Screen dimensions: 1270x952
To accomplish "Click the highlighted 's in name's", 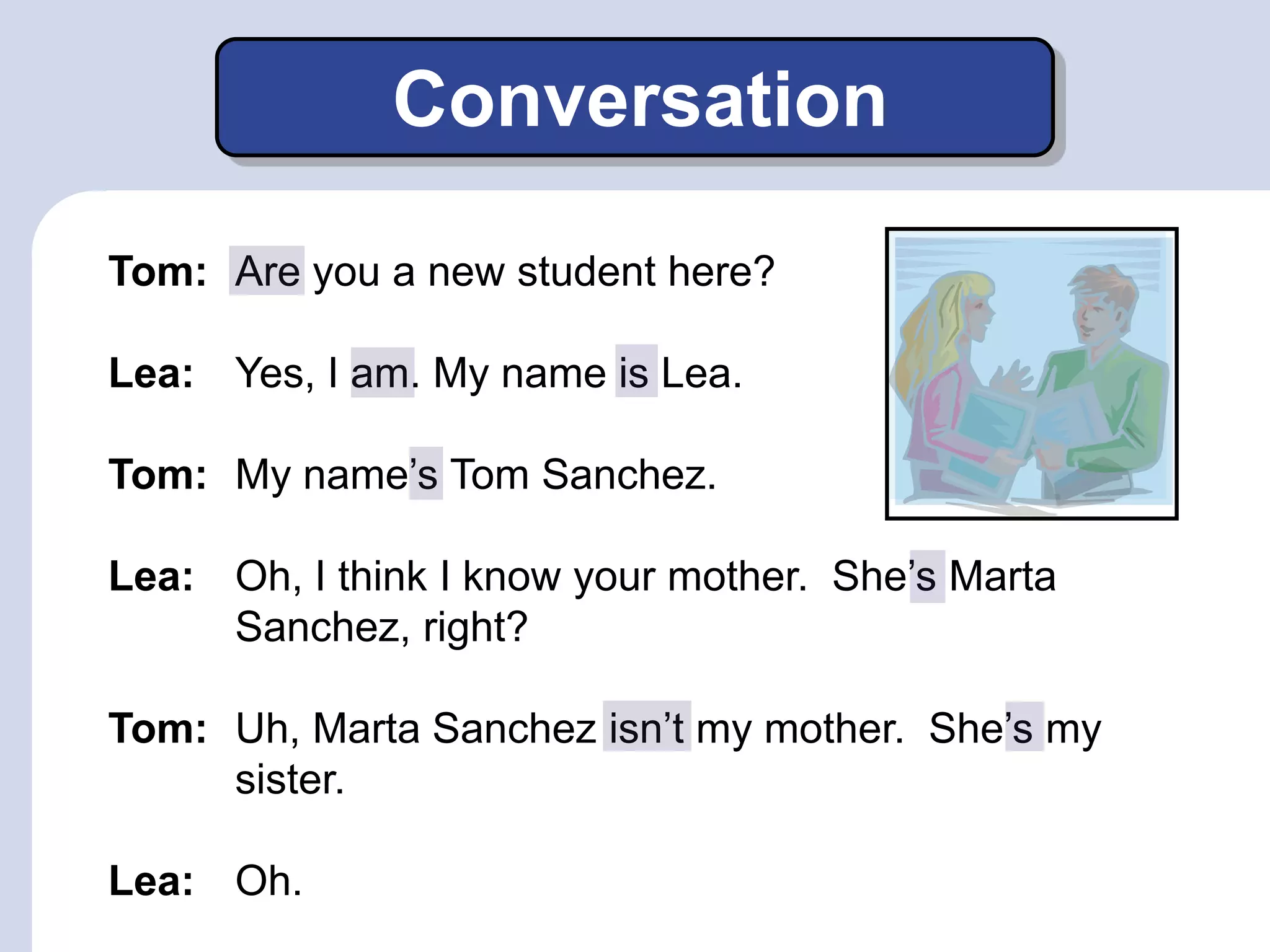I will 425,473.
